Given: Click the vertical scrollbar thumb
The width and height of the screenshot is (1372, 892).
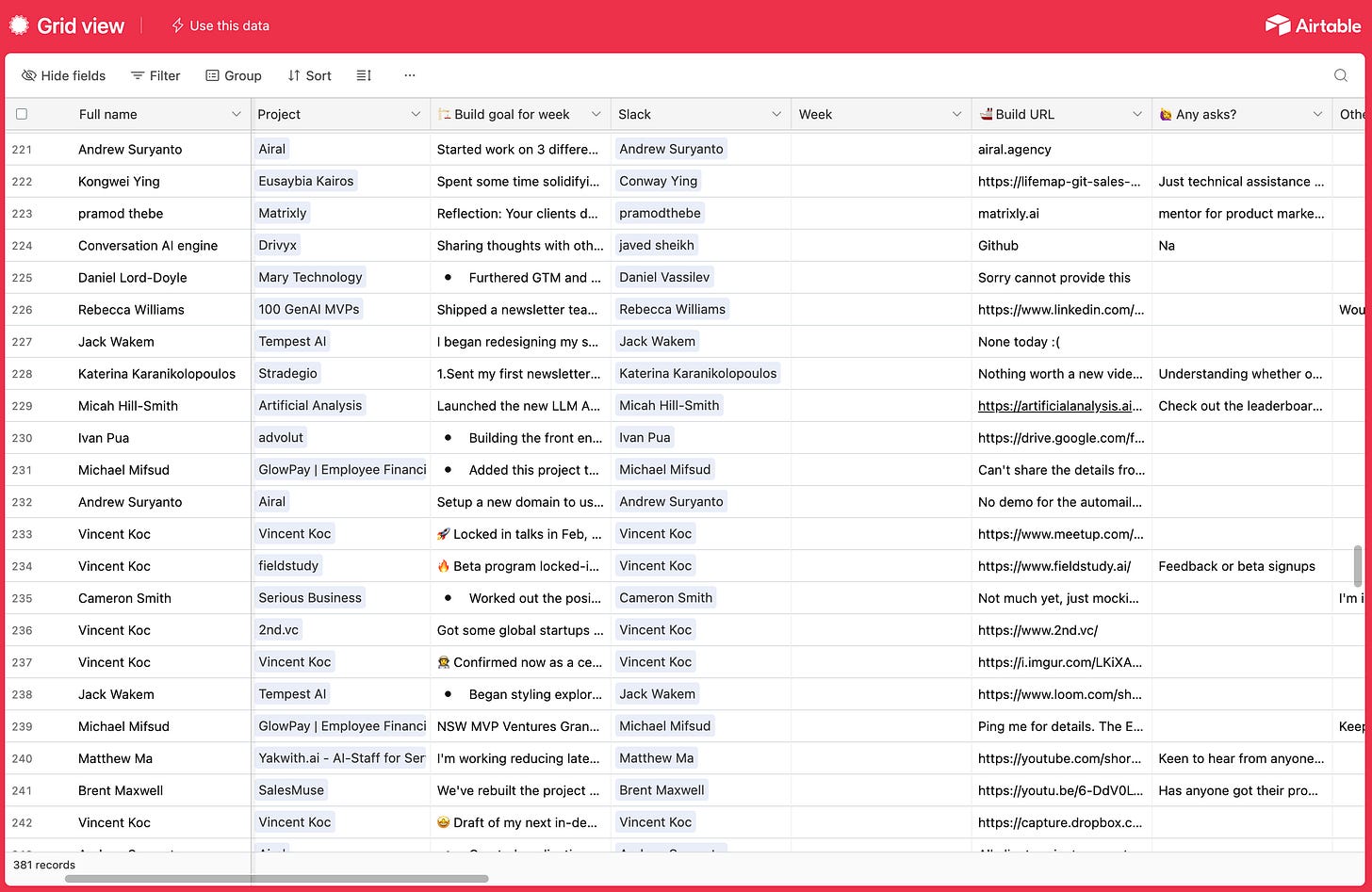Looking at the screenshot, I should click(x=1358, y=565).
